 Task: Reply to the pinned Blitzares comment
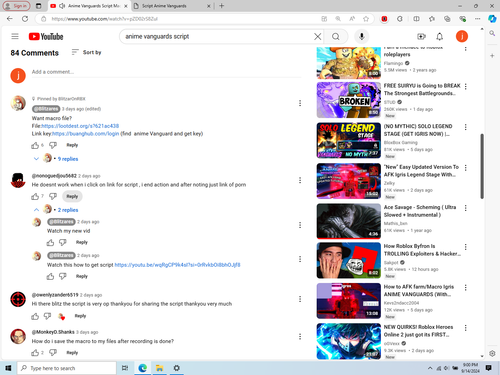point(72,145)
